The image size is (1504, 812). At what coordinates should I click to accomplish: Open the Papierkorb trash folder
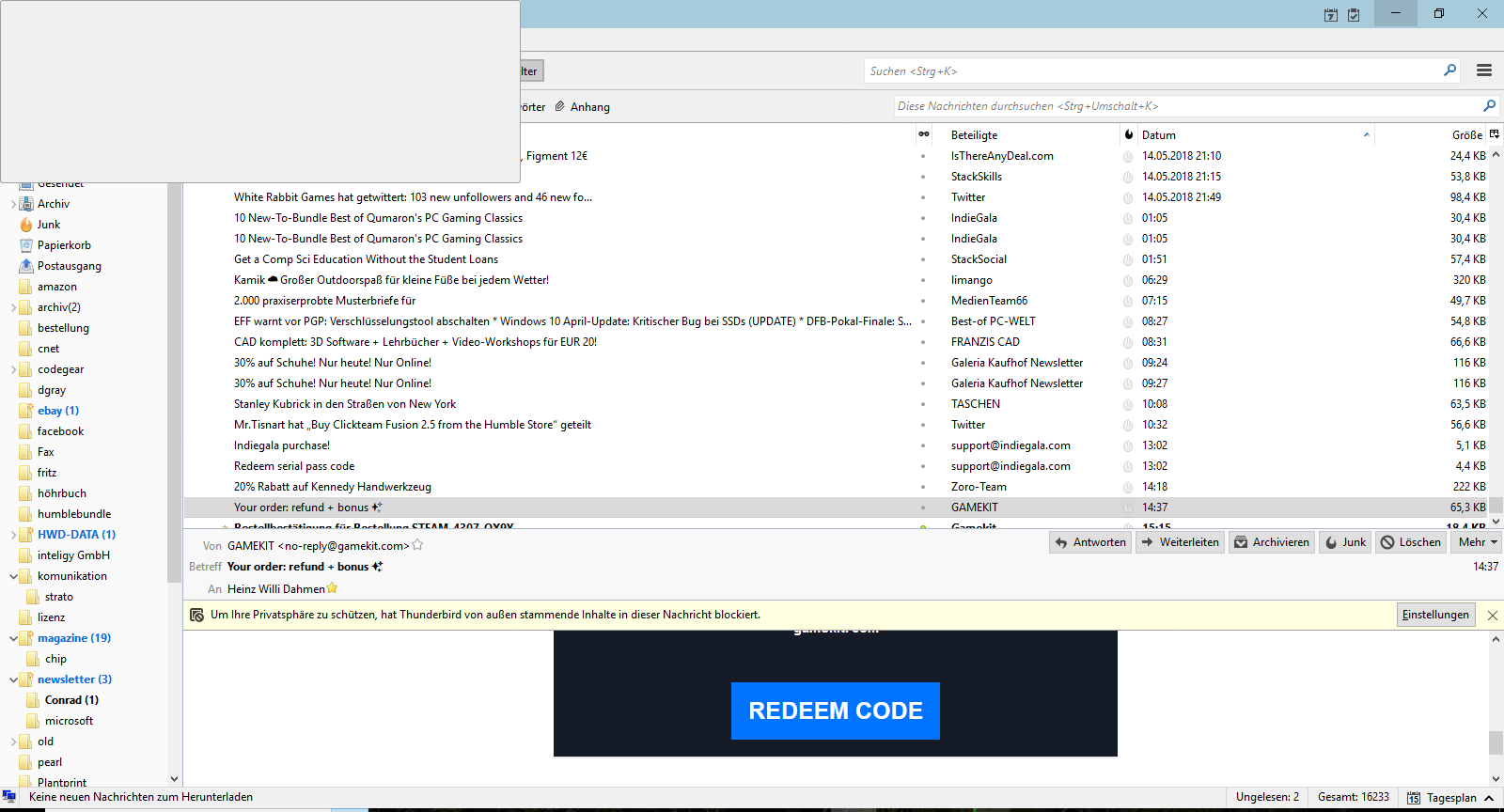64,245
